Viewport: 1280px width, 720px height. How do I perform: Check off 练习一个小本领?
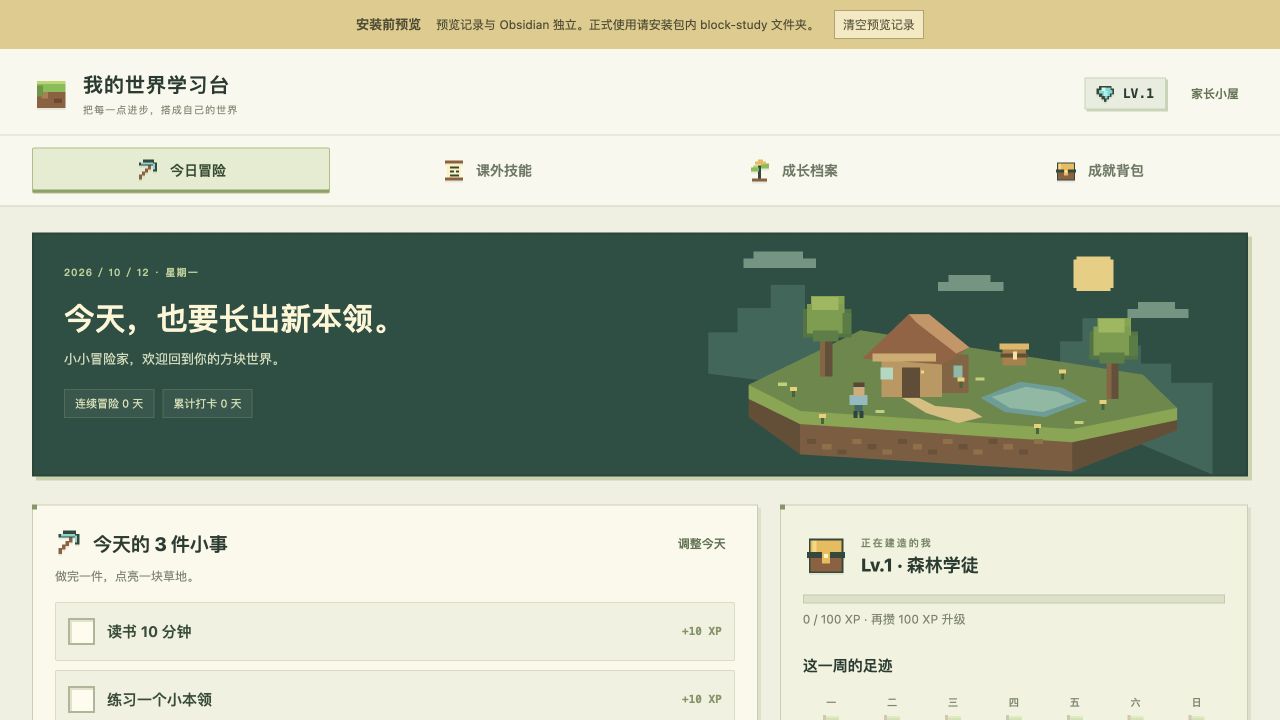(x=82, y=699)
